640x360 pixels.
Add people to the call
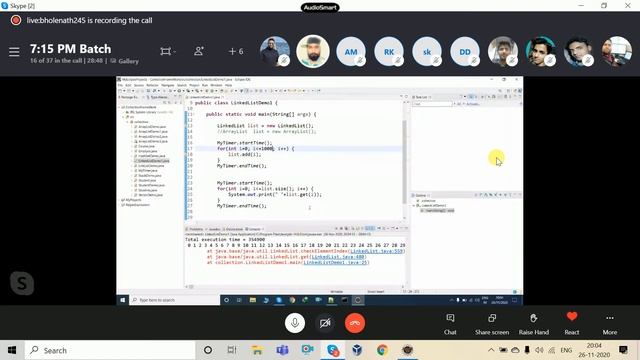(x=199, y=51)
